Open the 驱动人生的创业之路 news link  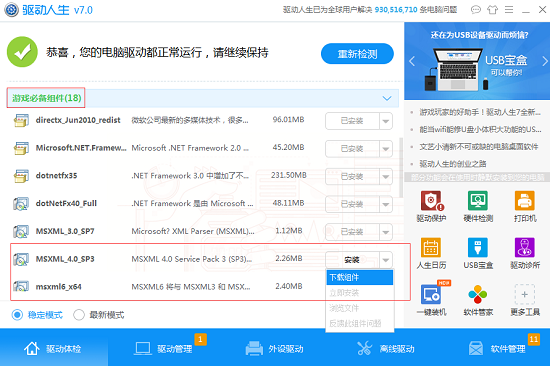click(452, 164)
